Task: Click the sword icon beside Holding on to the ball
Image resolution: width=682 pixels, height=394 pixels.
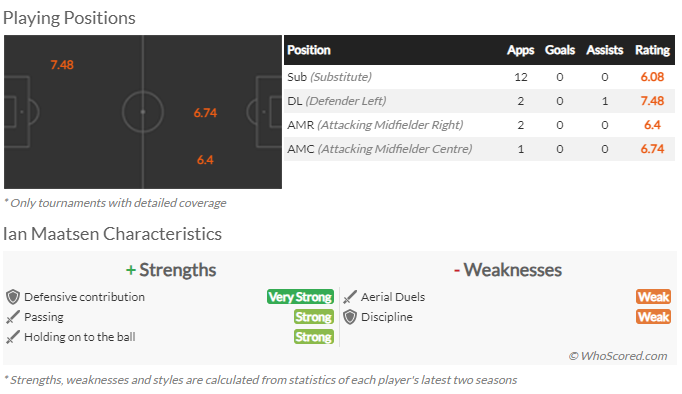Action: 13,337
